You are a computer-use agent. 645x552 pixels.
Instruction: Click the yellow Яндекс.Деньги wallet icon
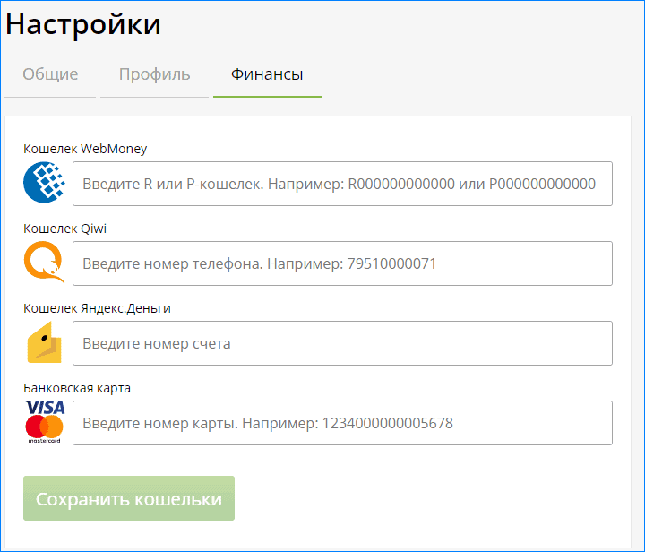(44, 343)
